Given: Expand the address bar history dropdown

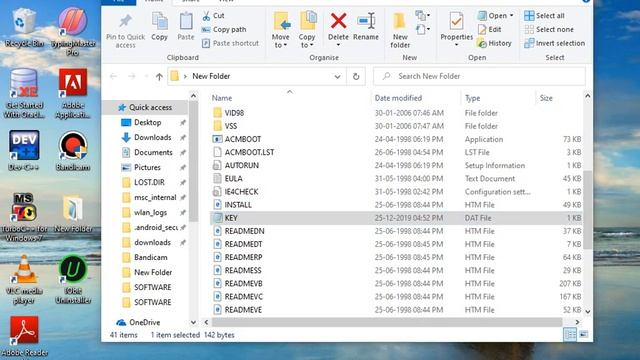Looking at the screenshot, I should tap(338, 76).
